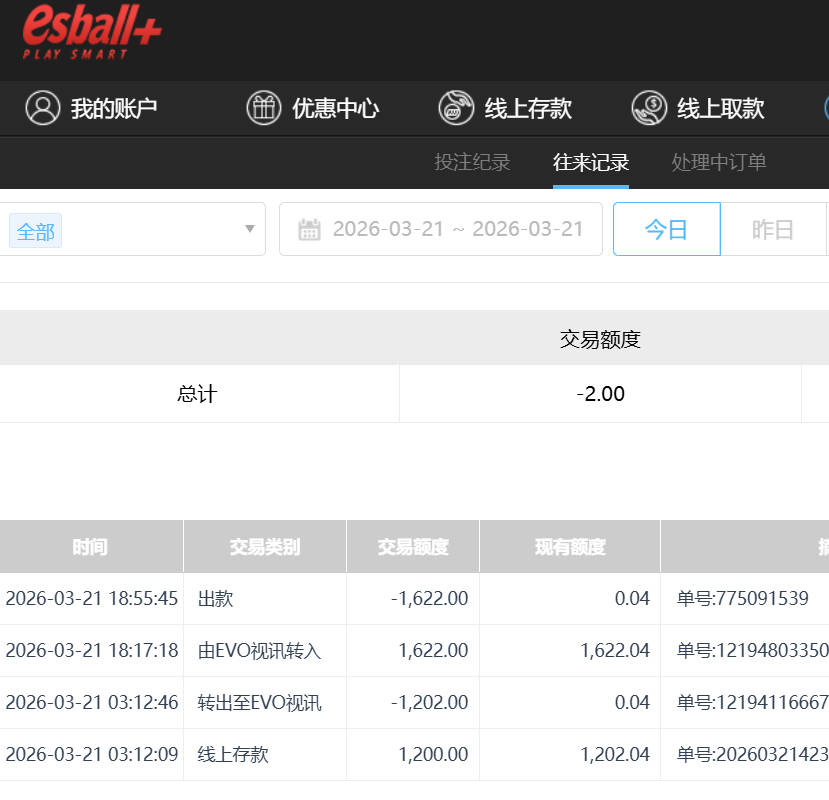Click the 线上存款 deposit icon
829x800 pixels.
coord(456,108)
